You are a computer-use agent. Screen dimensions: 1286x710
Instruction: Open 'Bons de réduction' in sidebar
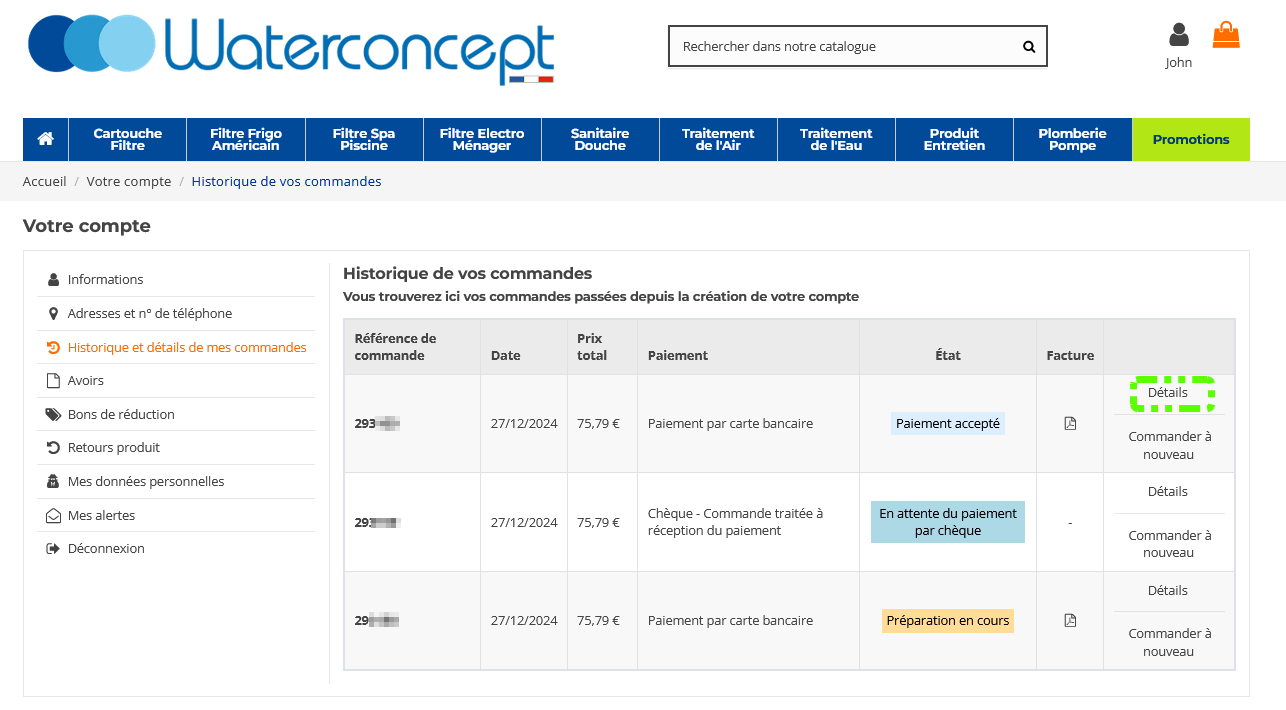click(121, 414)
